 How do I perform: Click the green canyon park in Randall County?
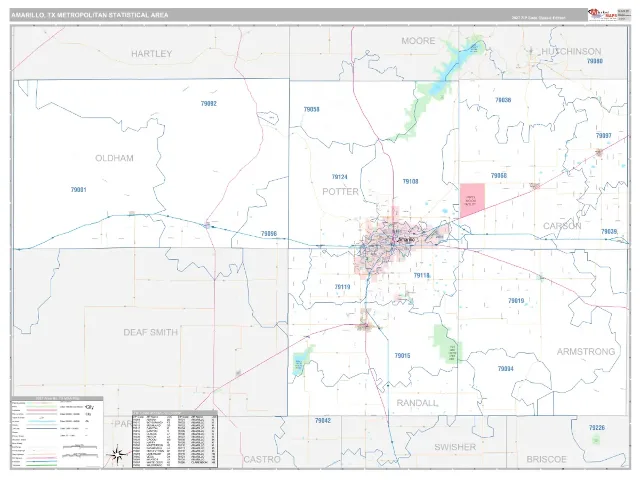tap(446, 343)
